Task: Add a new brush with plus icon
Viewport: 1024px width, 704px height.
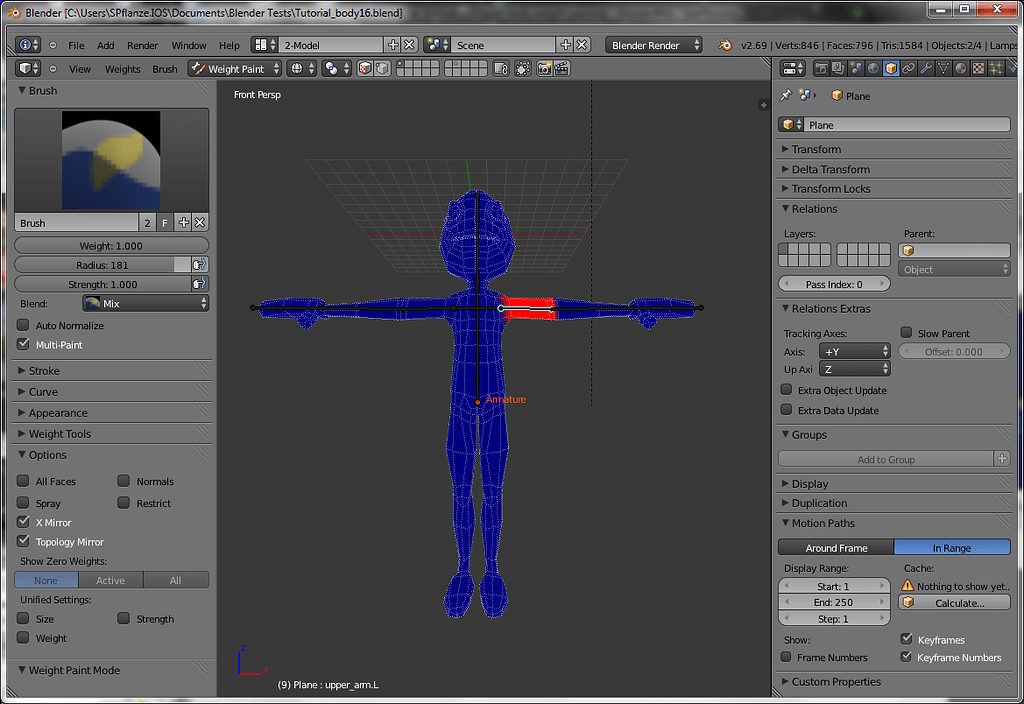Action: (x=184, y=223)
